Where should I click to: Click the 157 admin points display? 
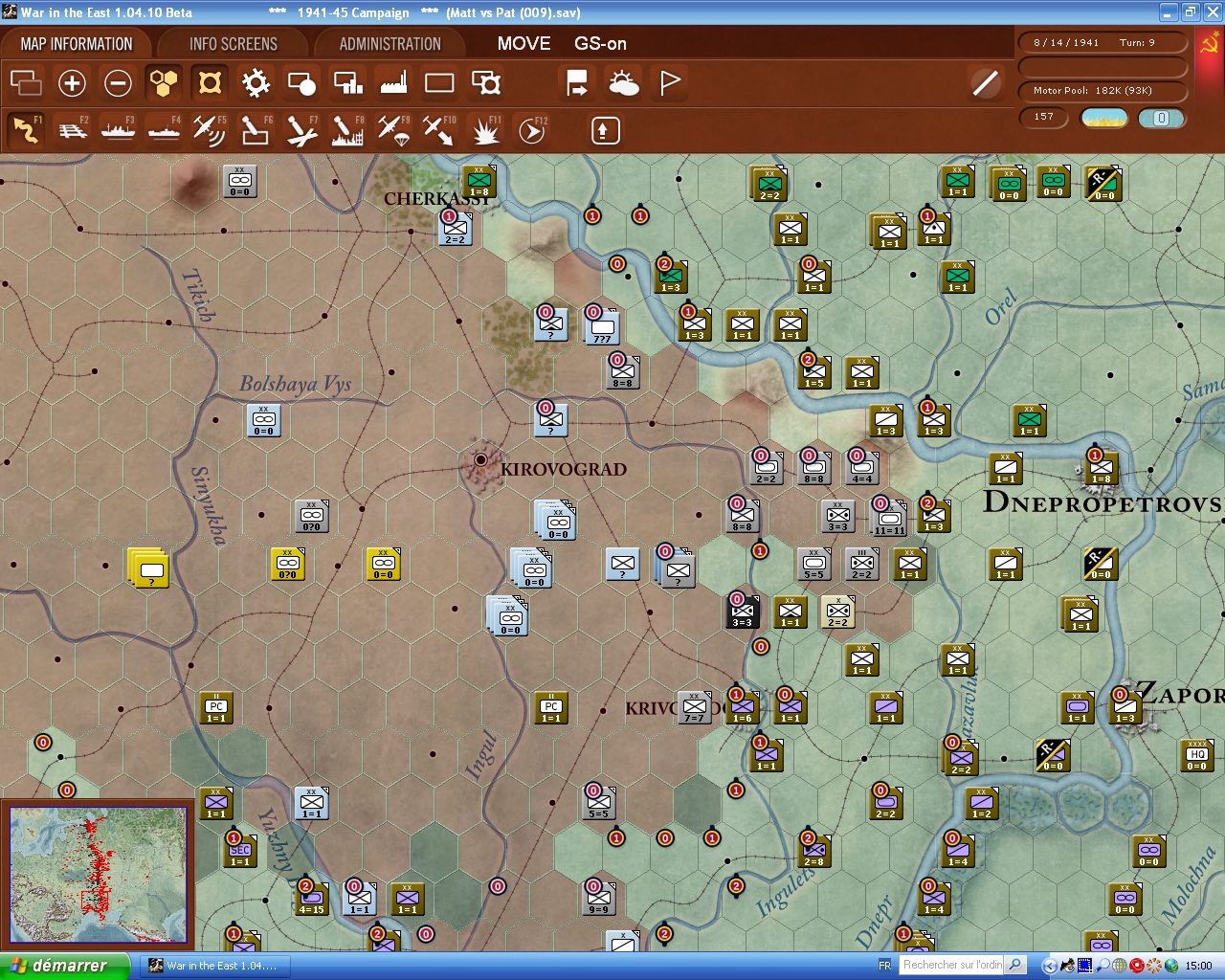pyautogui.click(x=1044, y=117)
